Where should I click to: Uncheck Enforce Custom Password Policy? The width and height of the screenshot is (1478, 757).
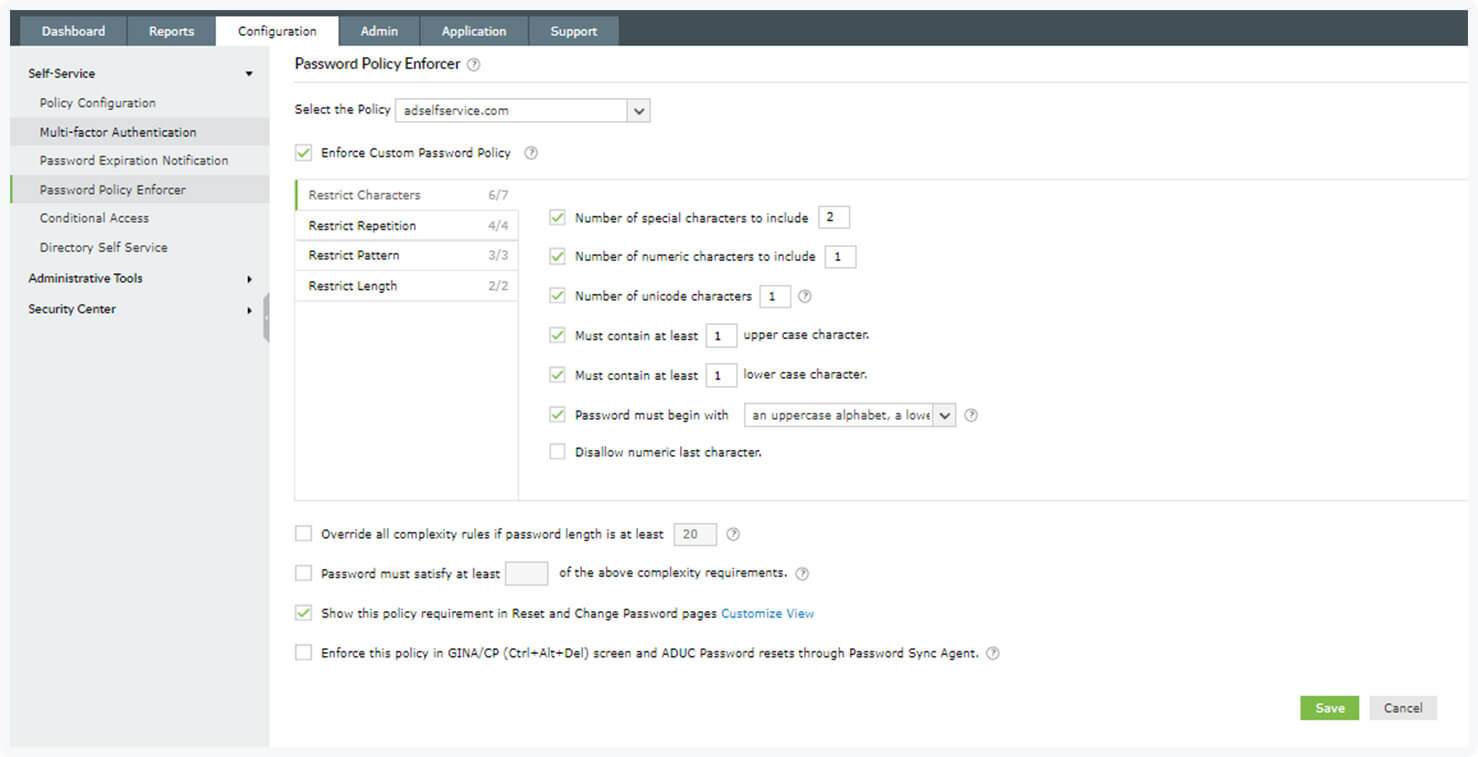[304, 153]
